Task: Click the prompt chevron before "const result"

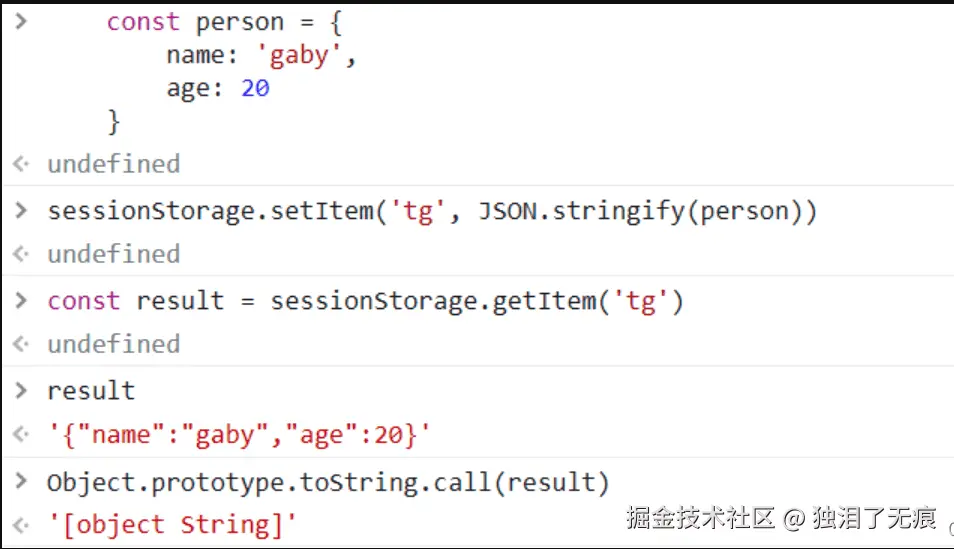Action: point(21,300)
